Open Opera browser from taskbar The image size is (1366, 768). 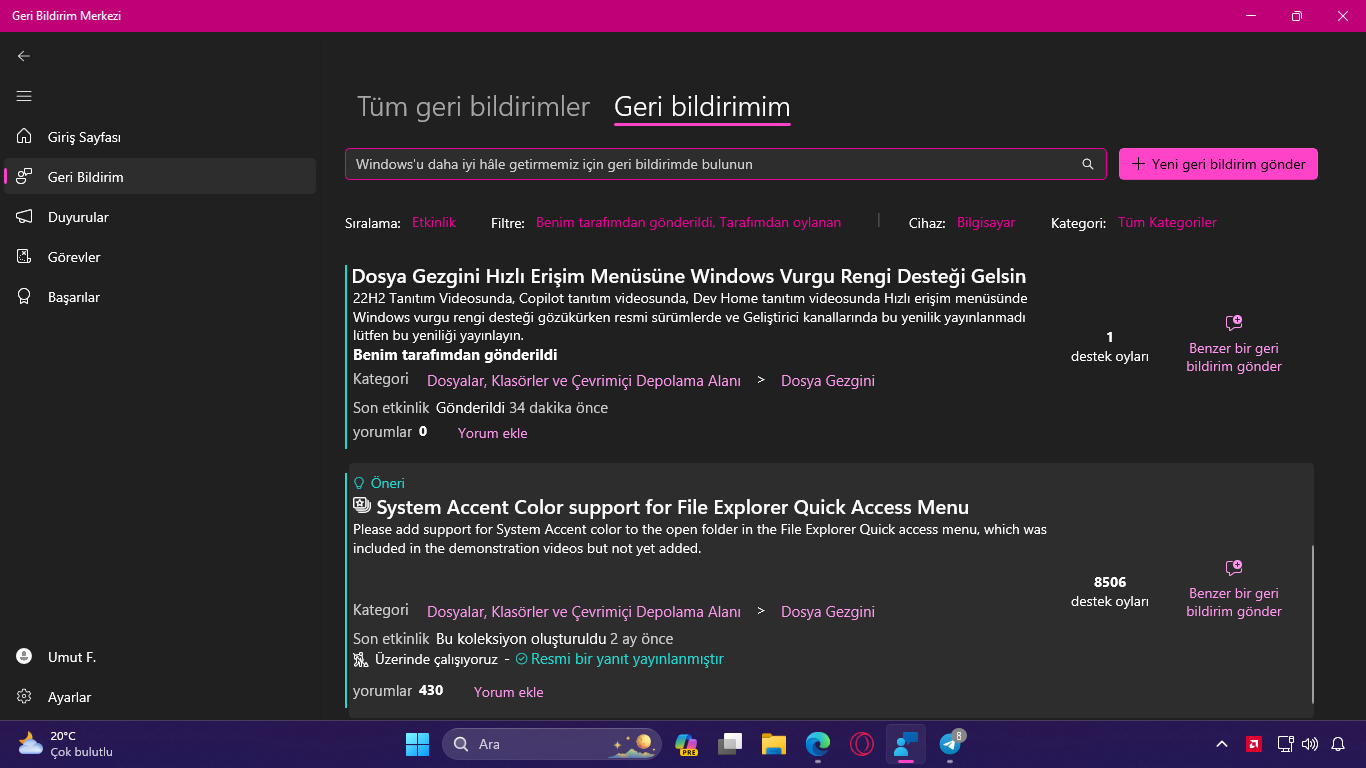[x=862, y=744]
